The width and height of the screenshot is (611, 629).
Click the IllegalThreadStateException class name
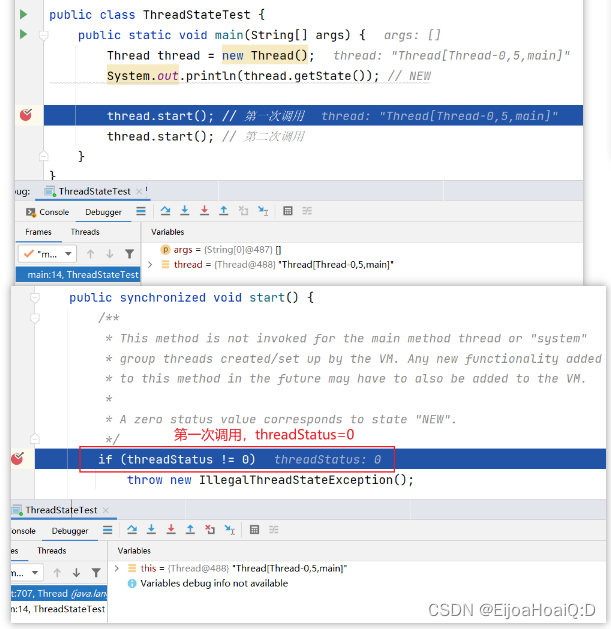[296, 480]
